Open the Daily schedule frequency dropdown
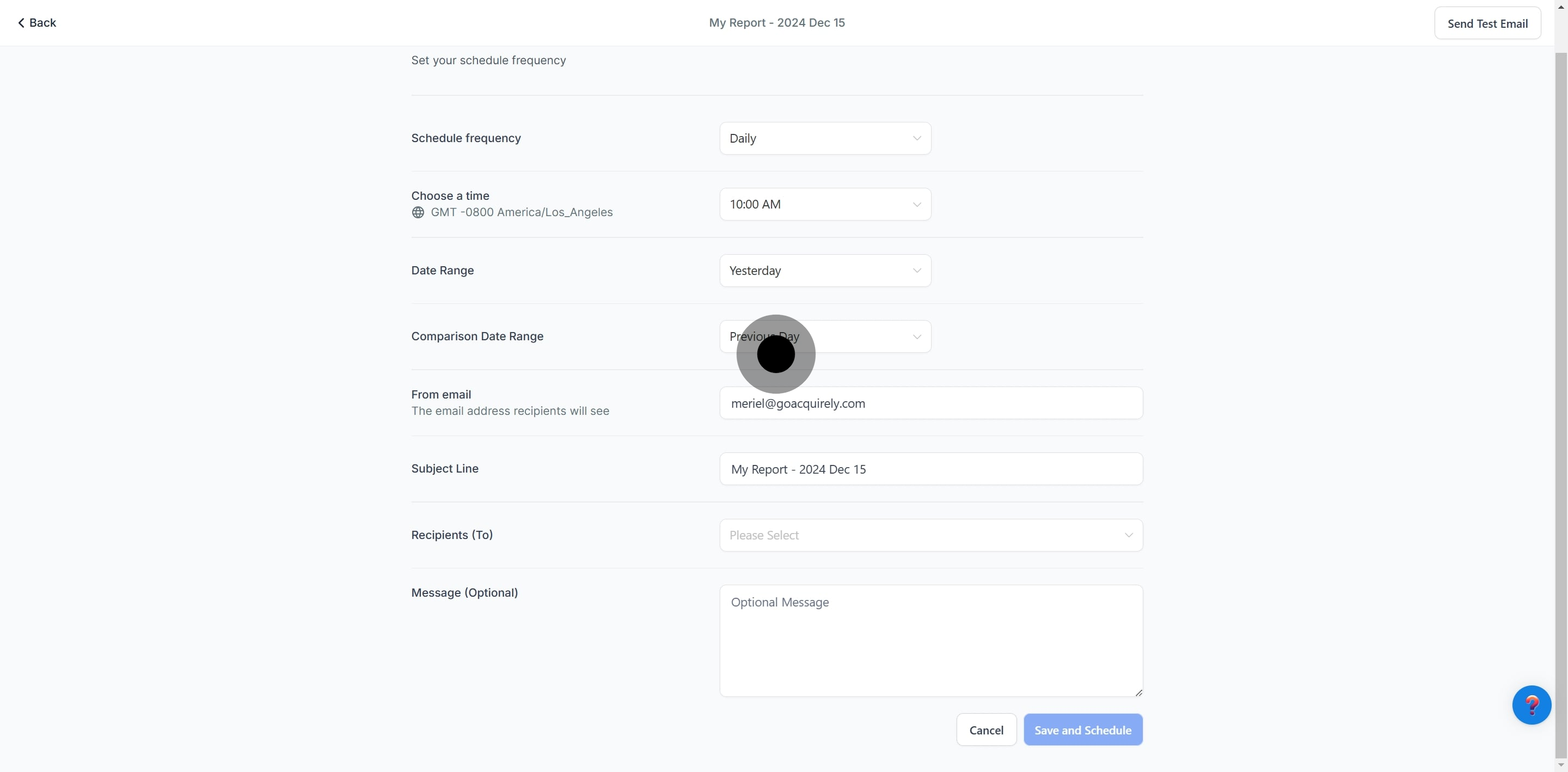Viewport: 1568px width, 772px height. (824, 138)
